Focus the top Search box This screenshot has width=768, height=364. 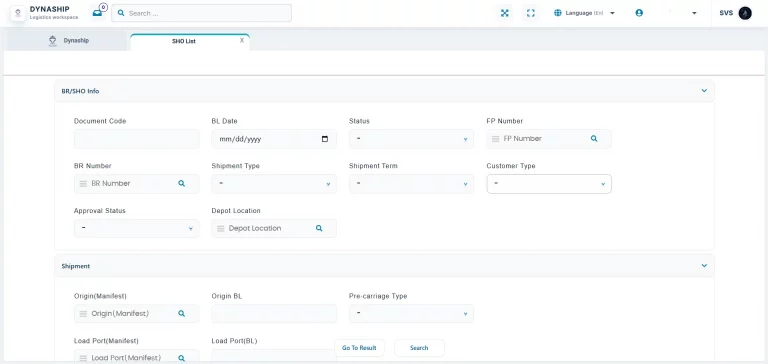[x=201, y=13]
